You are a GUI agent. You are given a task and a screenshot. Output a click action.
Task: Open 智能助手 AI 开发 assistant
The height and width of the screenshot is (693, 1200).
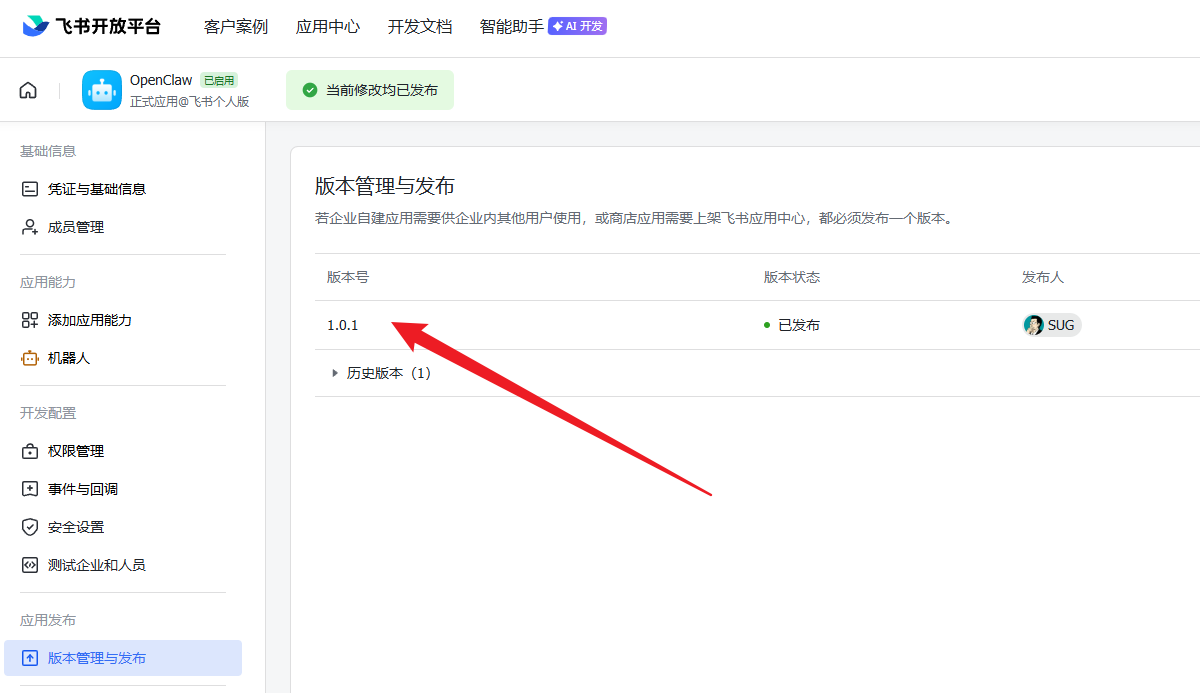pos(542,27)
